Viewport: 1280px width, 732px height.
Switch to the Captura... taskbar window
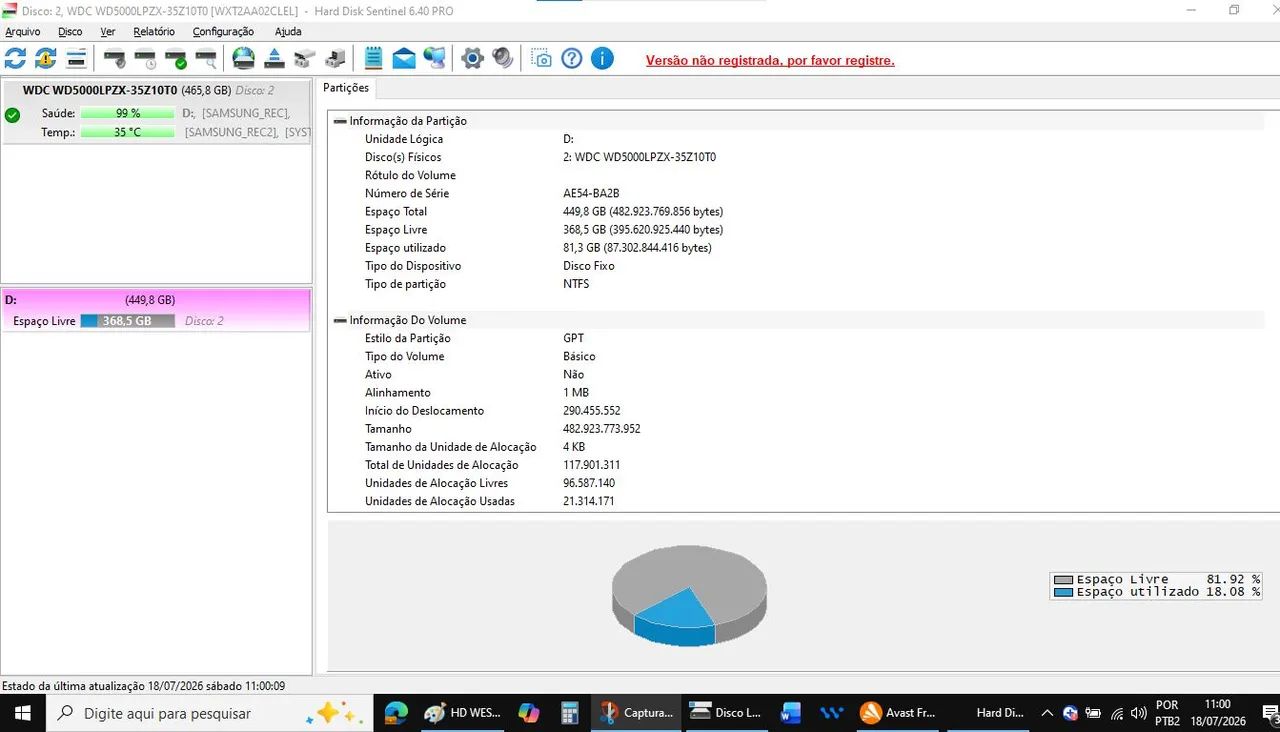click(636, 713)
